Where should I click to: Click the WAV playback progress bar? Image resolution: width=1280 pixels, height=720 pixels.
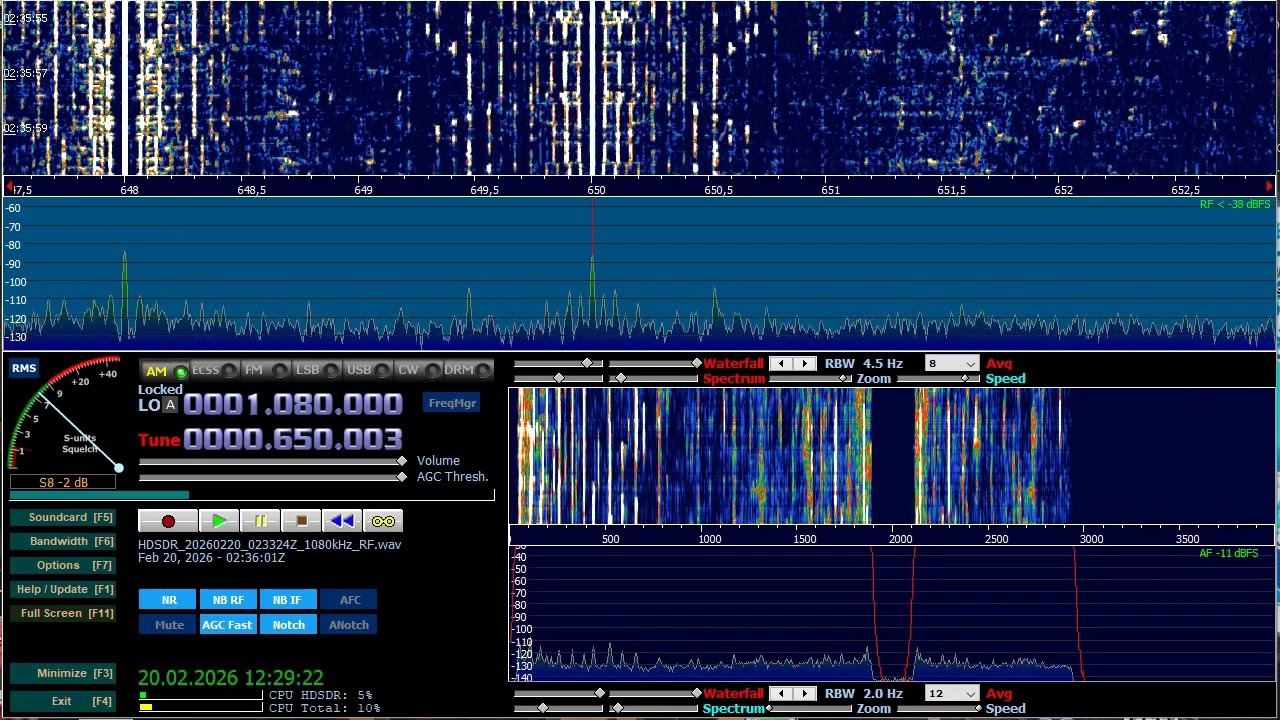(x=252, y=495)
